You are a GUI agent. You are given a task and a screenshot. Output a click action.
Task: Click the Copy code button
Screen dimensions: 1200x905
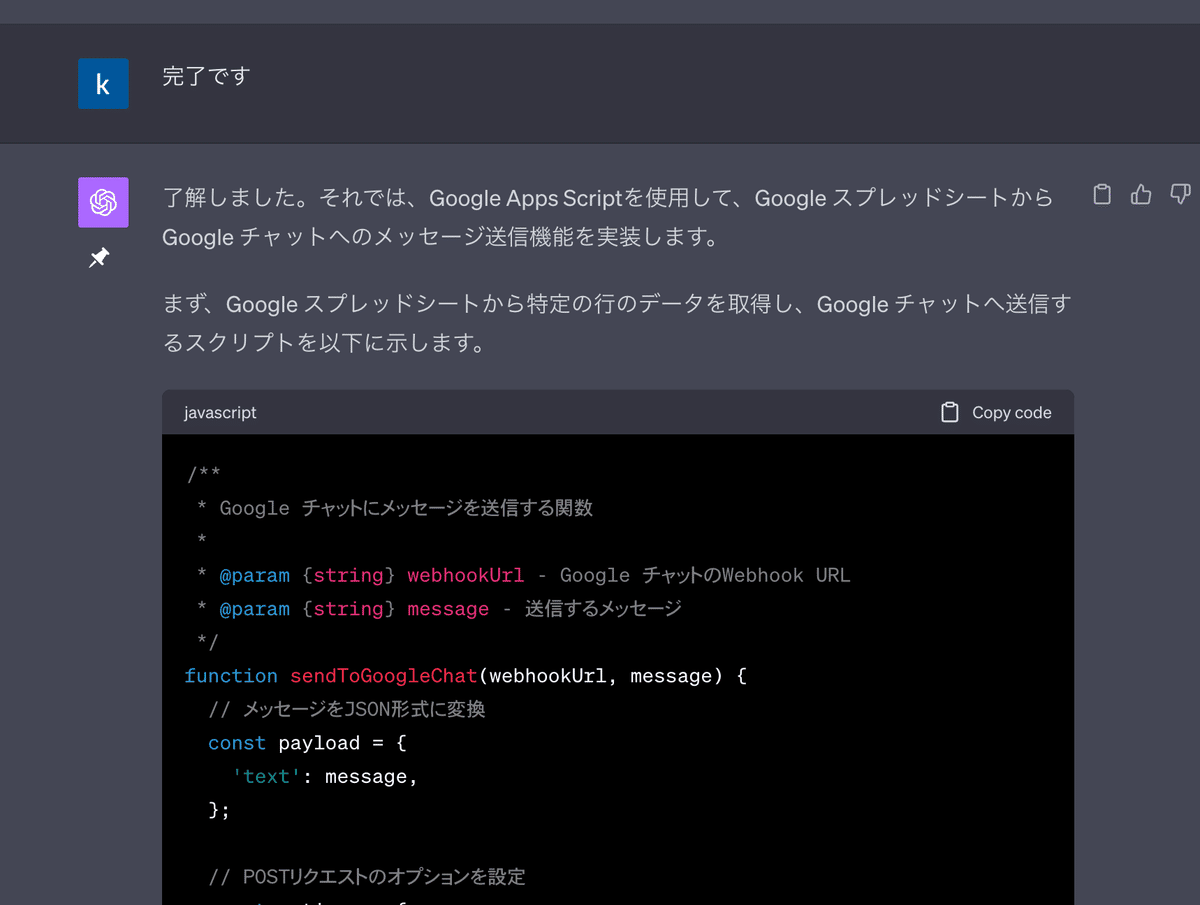point(996,412)
